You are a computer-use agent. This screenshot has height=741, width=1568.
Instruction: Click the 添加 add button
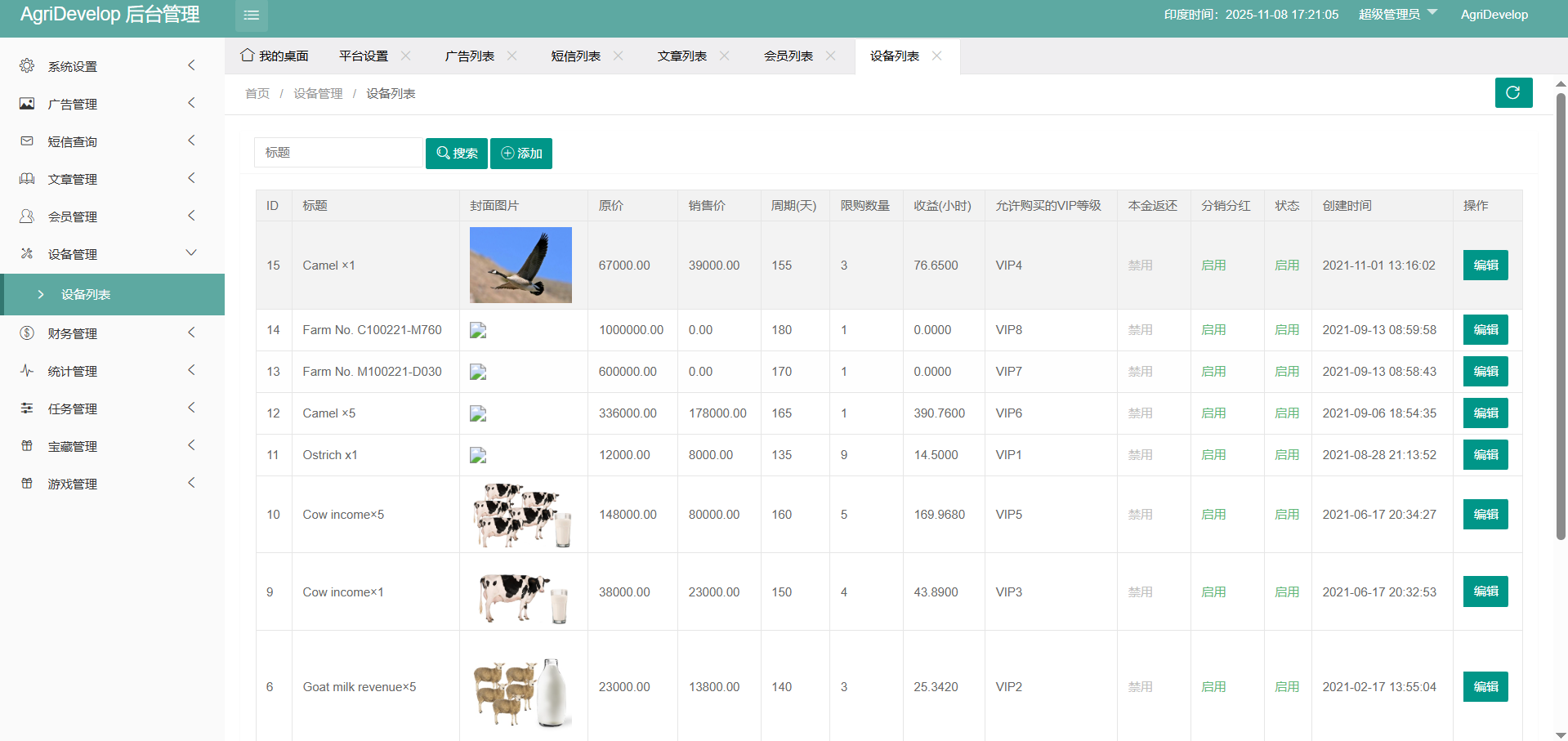pos(521,154)
